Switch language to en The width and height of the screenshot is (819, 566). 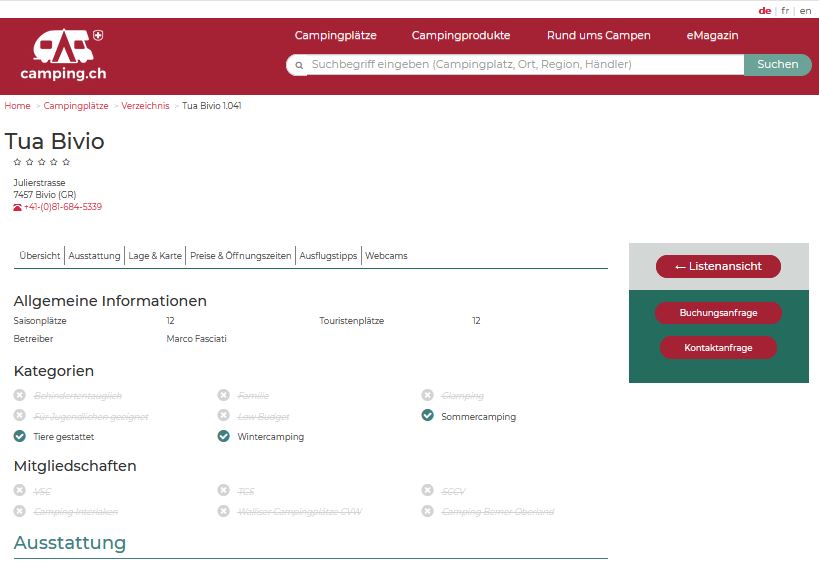805,10
